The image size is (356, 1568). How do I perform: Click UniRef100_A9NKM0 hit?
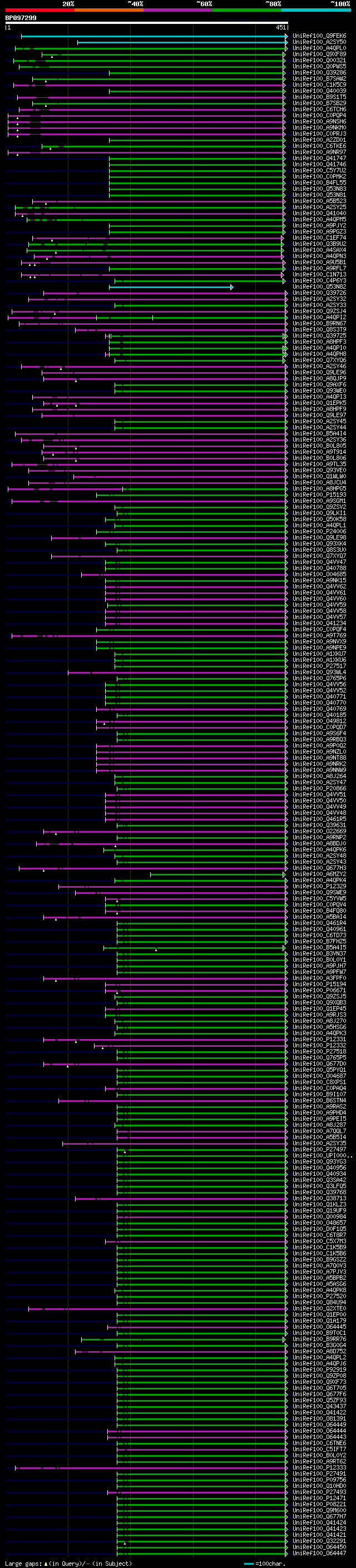pos(319,128)
